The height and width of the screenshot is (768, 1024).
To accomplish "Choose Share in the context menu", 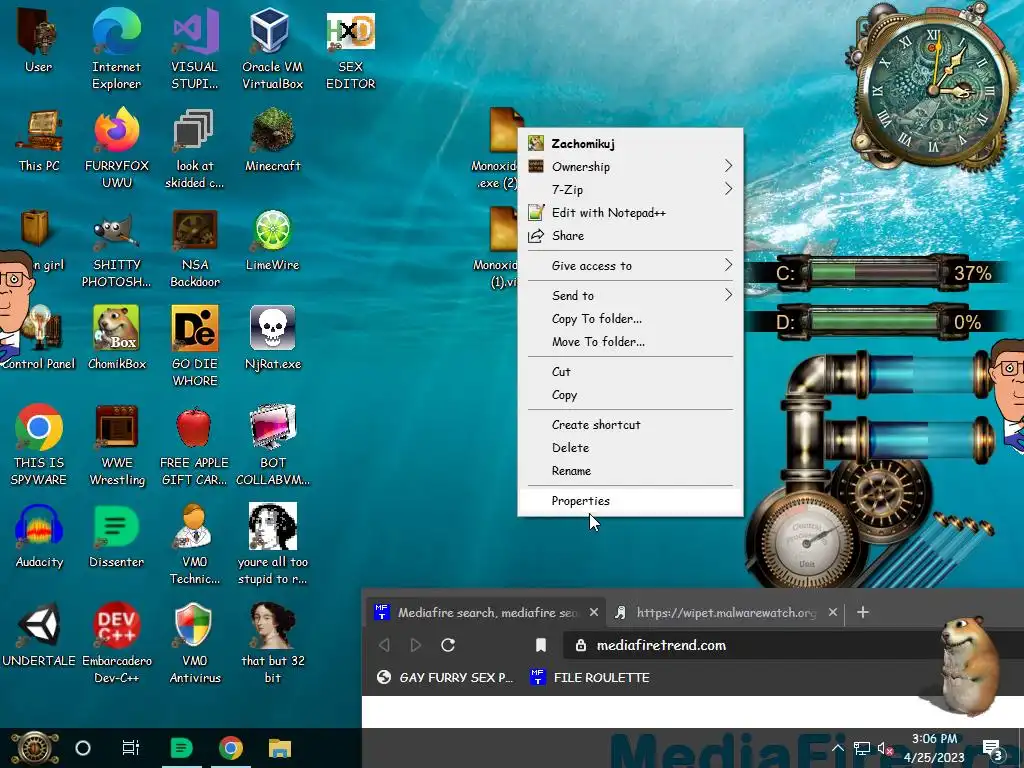I will 630,236.
